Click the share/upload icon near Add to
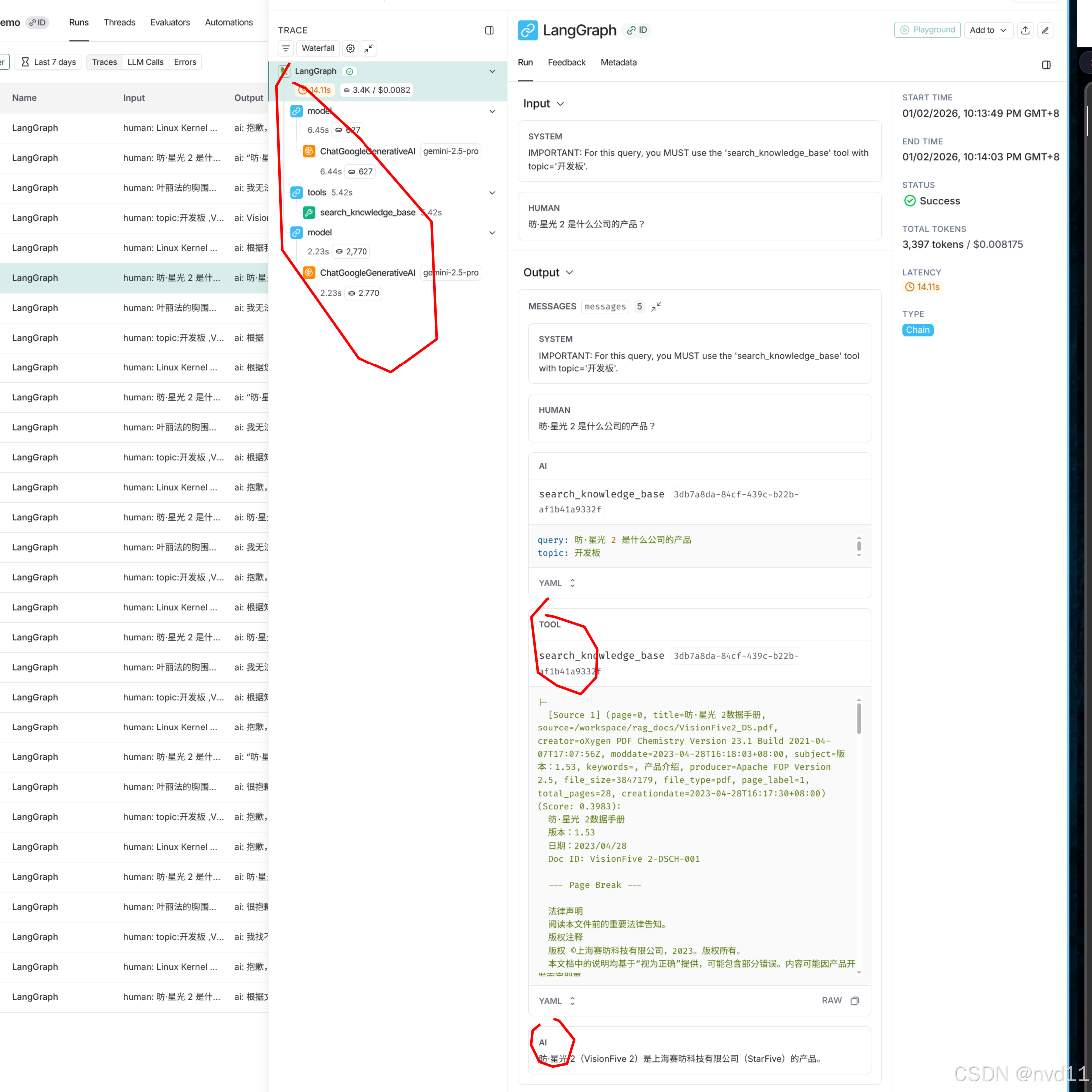Image resolution: width=1092 pixels, height=1092 pixels. [1025, 30]
